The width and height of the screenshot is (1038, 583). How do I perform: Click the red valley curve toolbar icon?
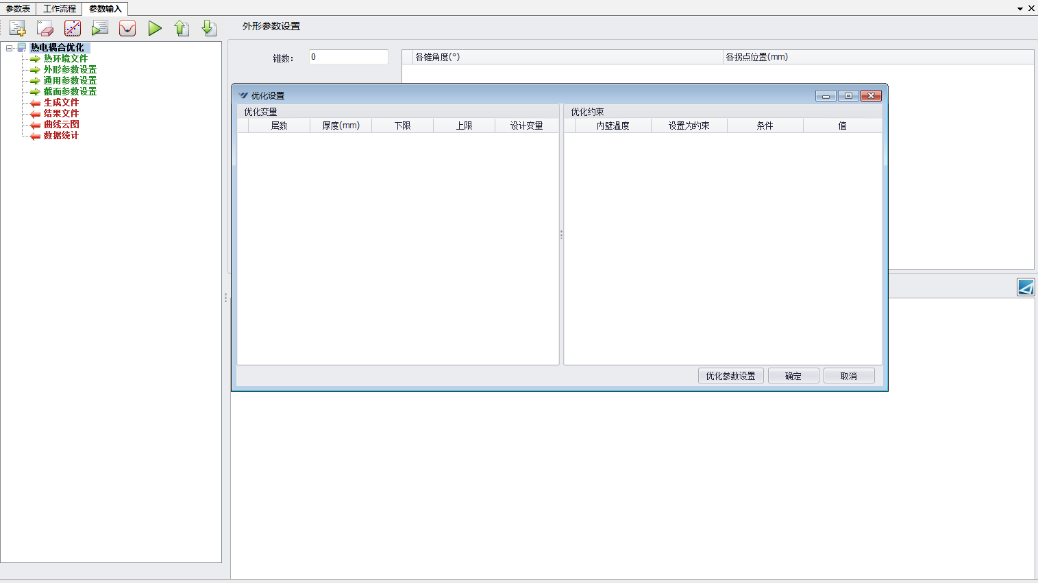(x=128, y=28)
